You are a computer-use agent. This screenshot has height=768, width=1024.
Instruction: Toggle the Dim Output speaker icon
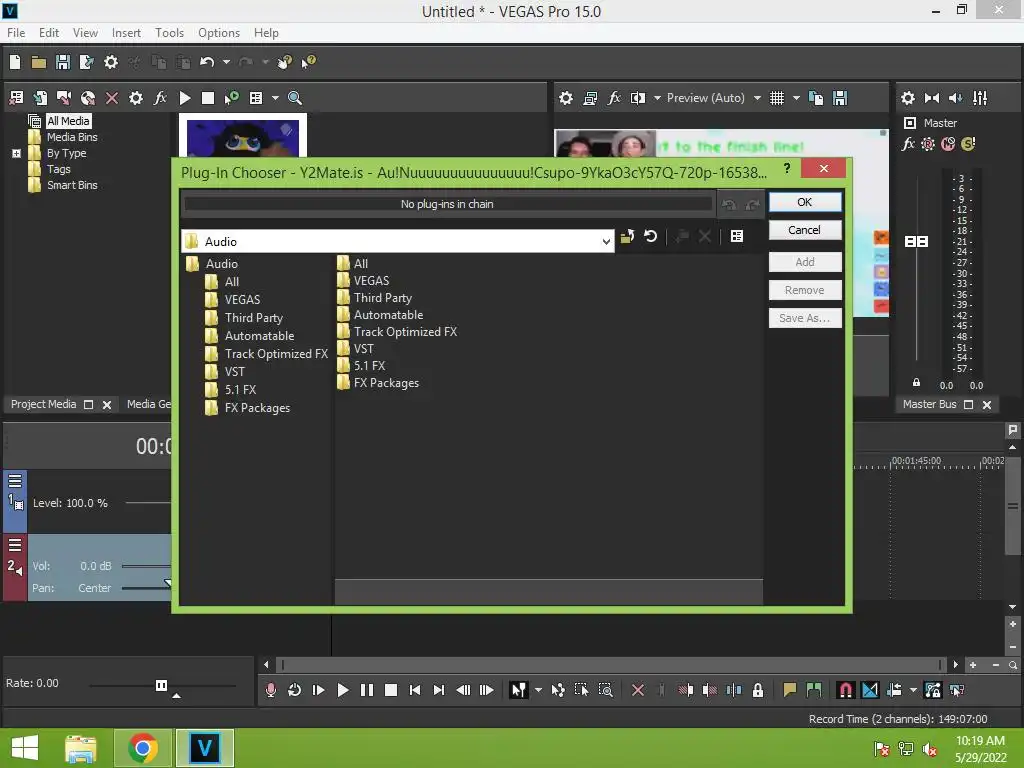point(956,98)
